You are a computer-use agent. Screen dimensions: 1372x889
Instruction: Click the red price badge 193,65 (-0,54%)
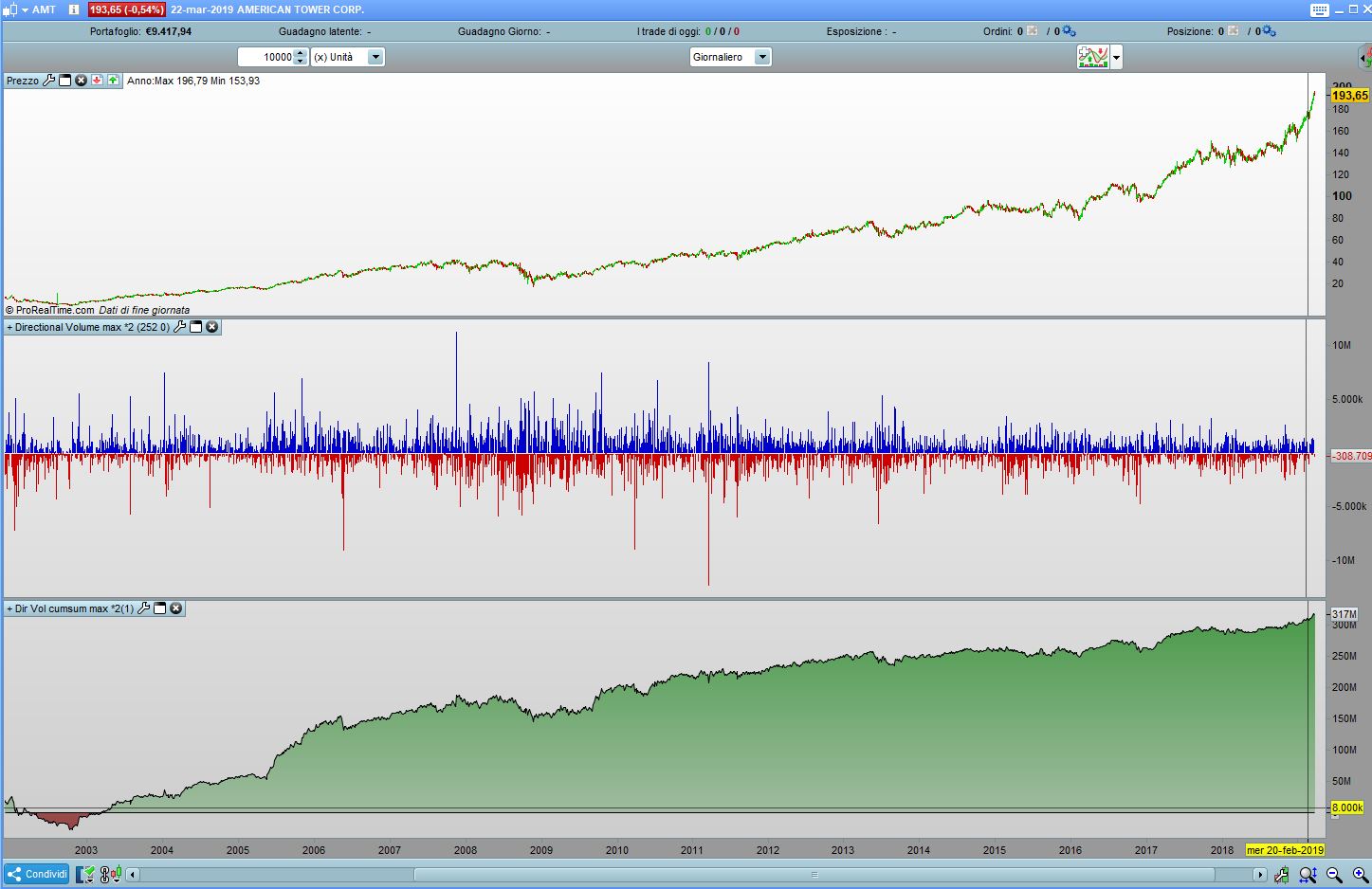point(127,9)
